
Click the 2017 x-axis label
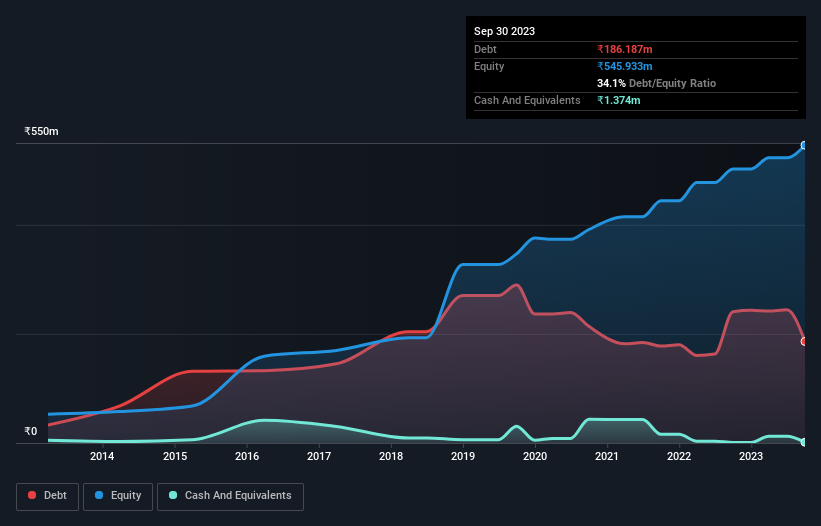319,456
